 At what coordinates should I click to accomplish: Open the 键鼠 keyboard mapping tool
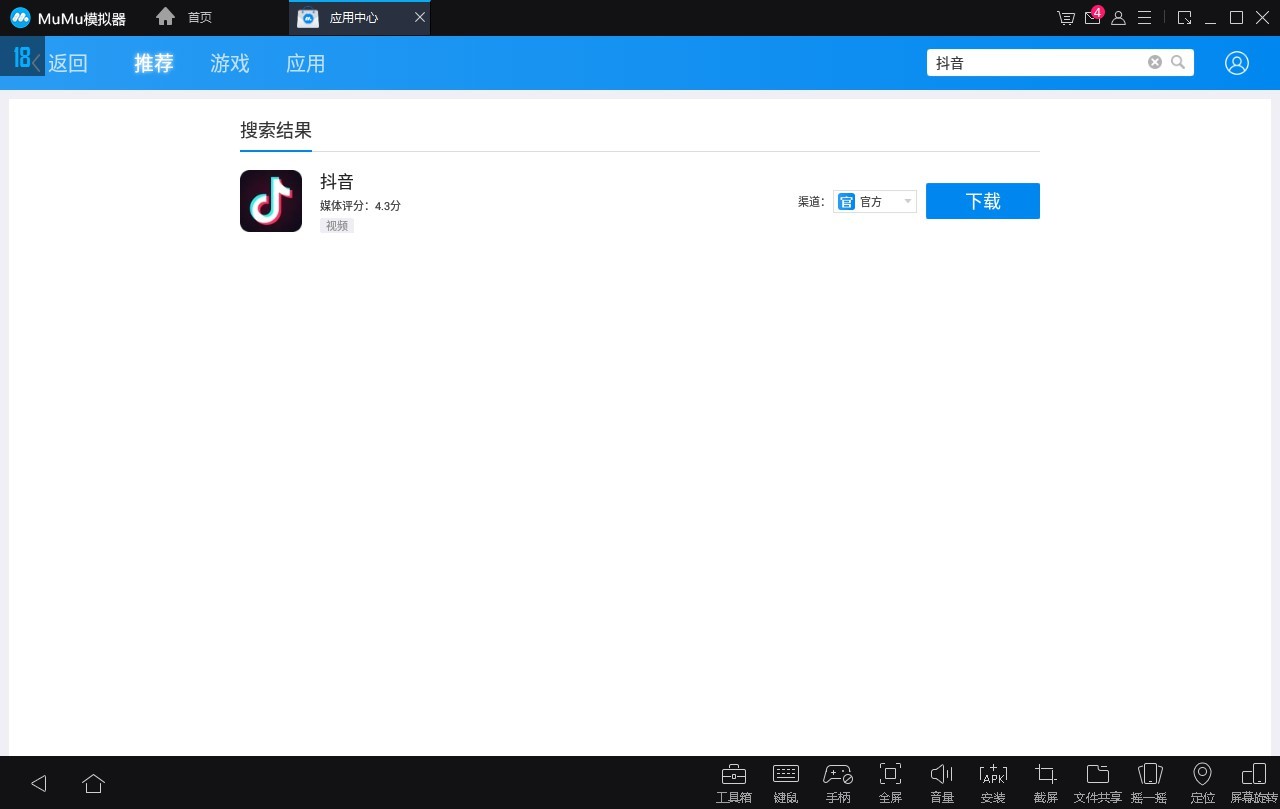click(786, 783)
